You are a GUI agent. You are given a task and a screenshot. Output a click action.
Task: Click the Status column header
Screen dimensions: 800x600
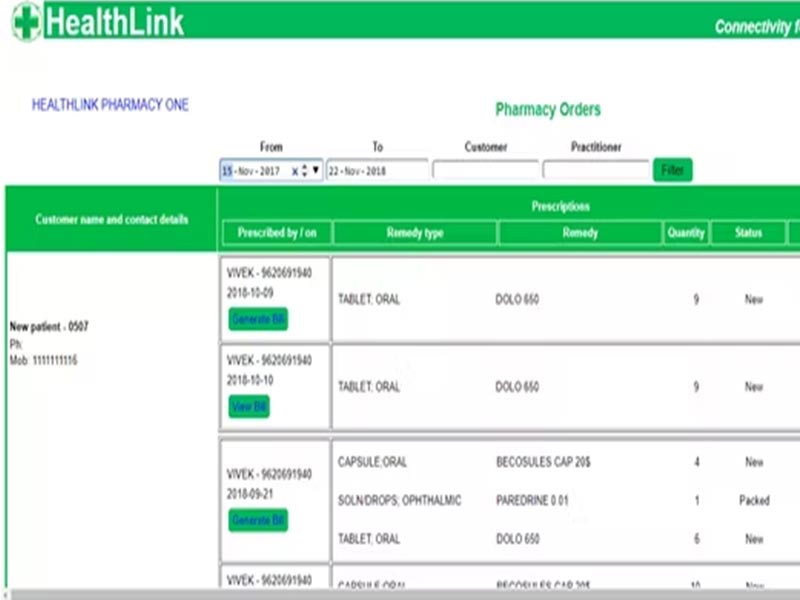click(748, 233)
